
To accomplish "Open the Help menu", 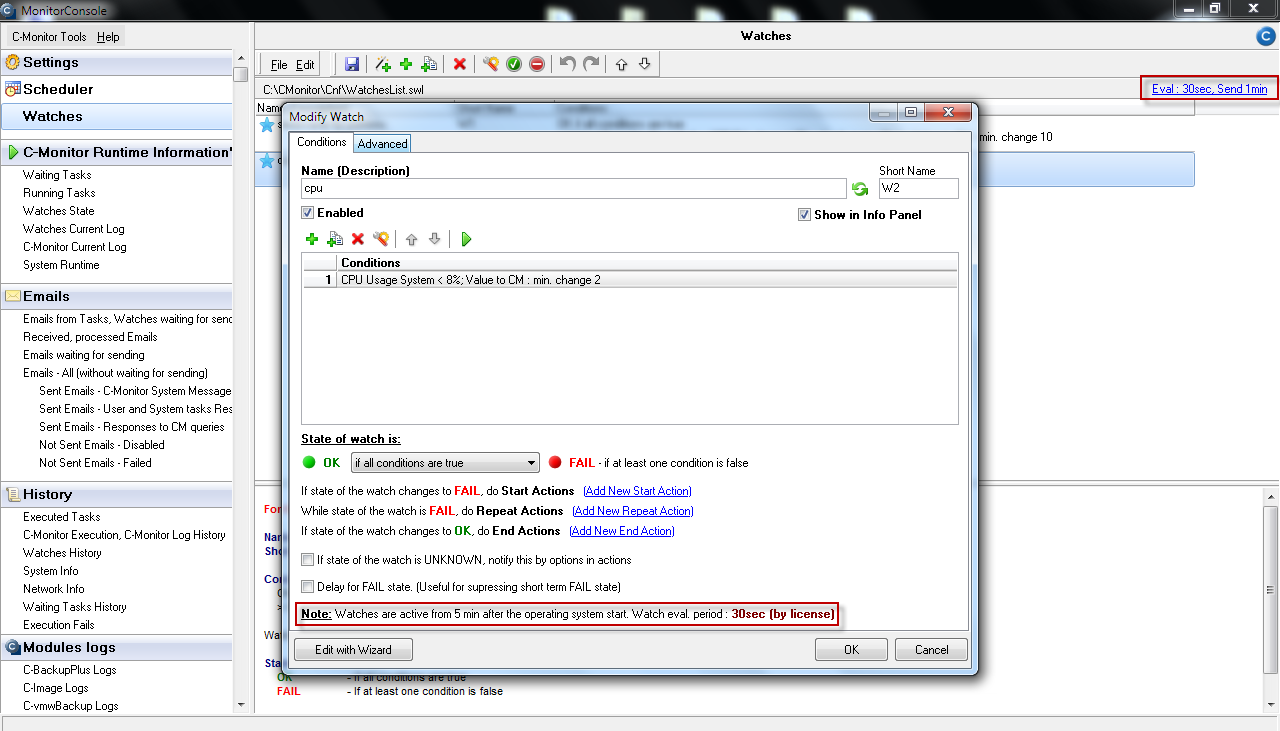I will (108, 37).
